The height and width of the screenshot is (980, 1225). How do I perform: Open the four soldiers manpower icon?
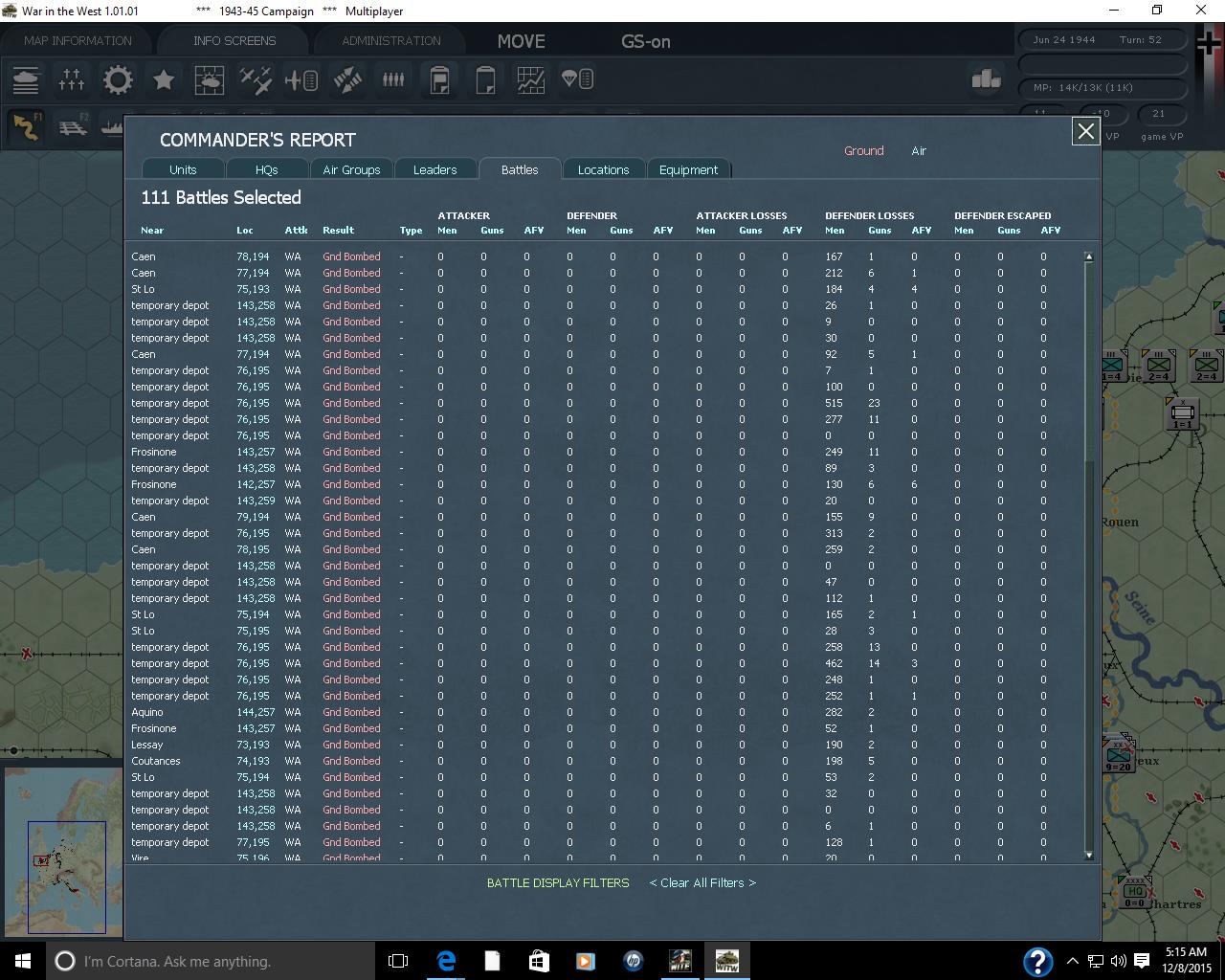coord(393,79)
